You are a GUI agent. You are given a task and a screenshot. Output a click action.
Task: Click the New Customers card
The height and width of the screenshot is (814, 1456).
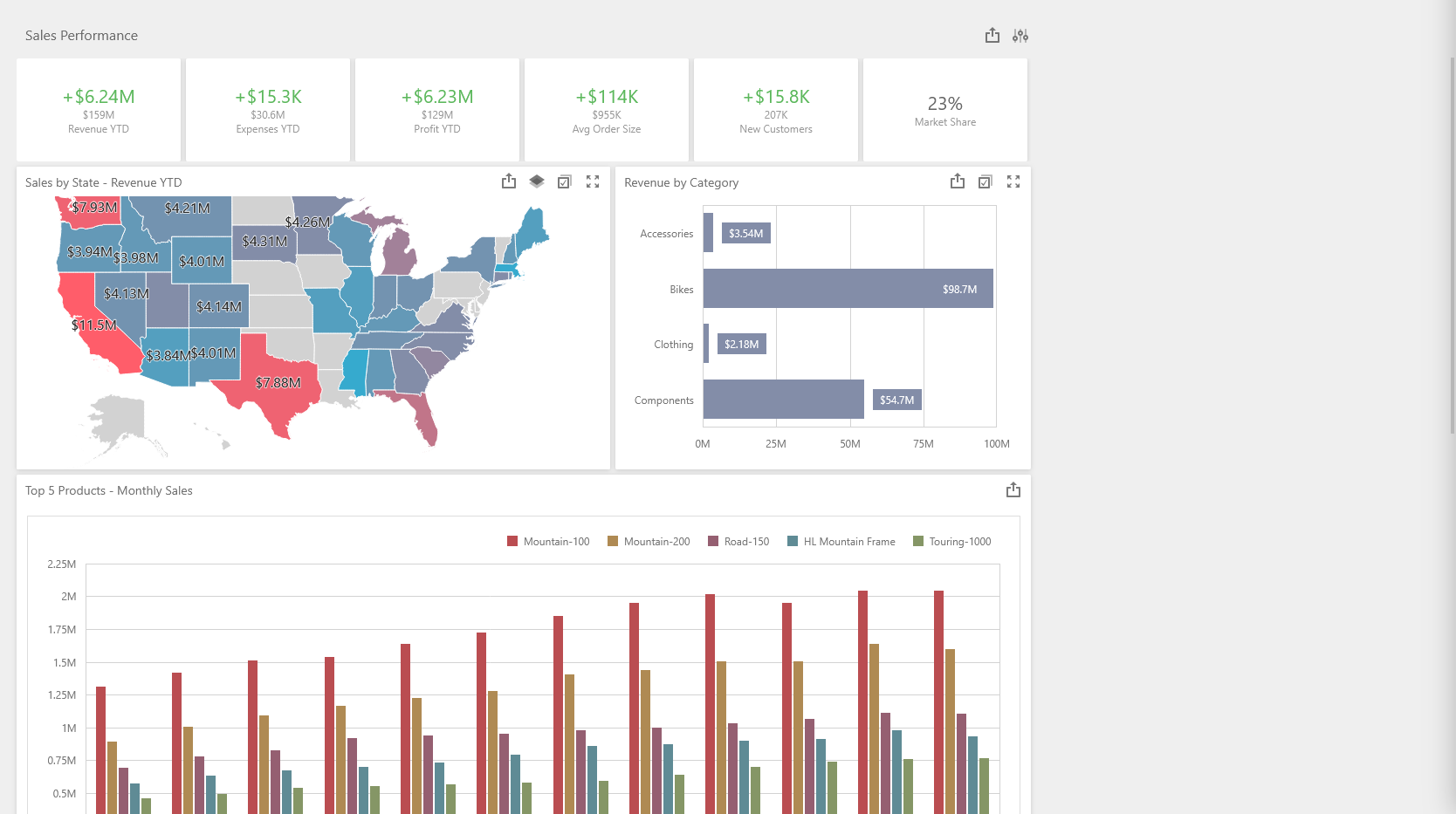[x=775, y=110]
